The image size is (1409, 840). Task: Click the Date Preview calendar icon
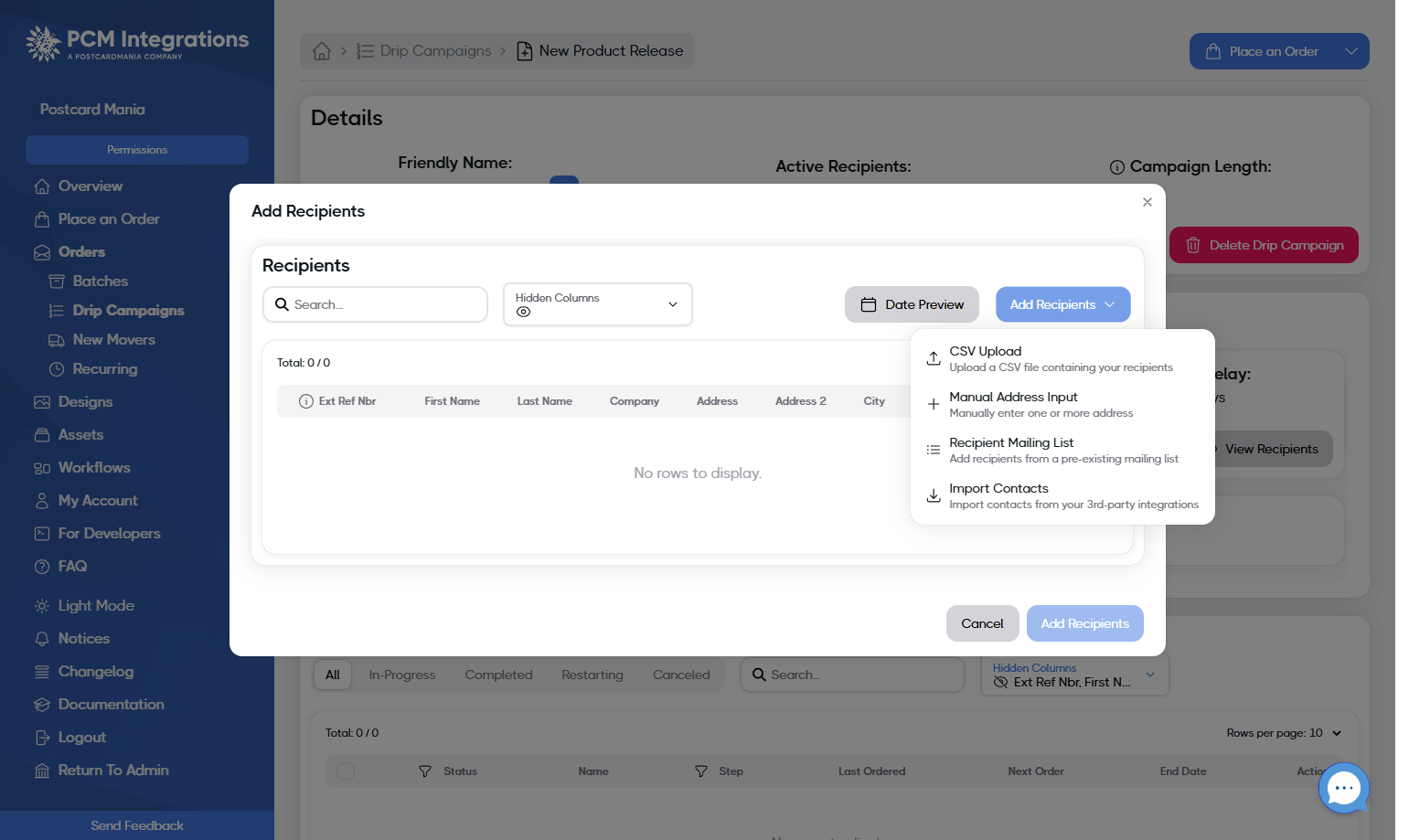click(x=869, y=304)
